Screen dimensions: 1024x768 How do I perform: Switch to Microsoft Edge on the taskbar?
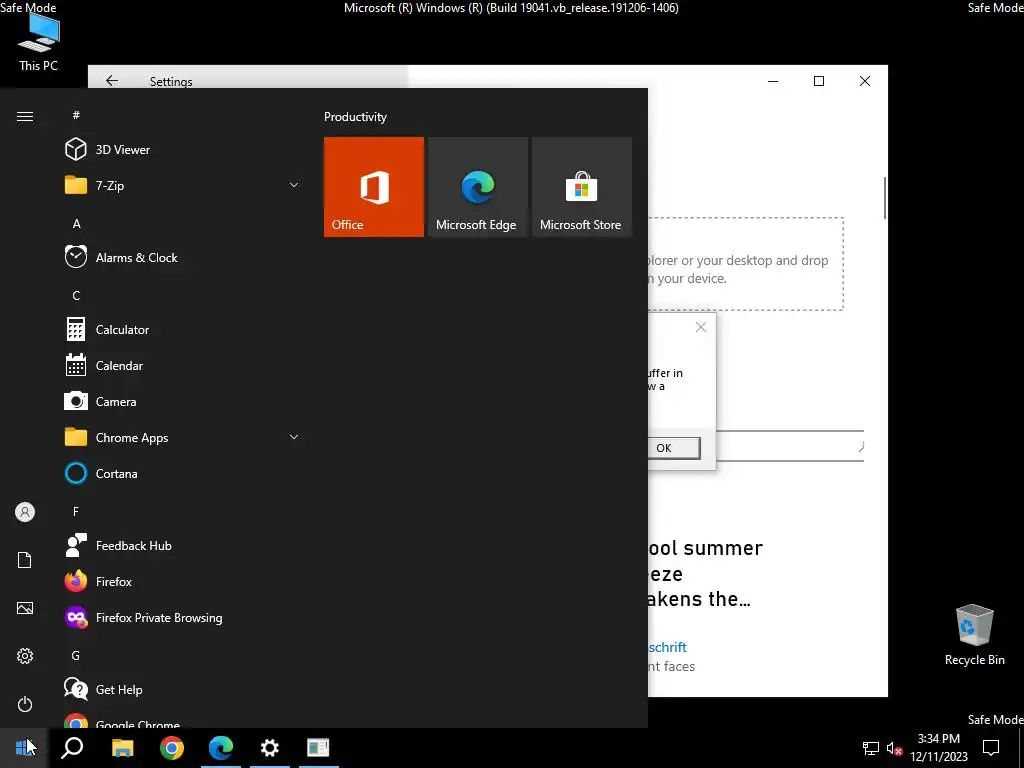pyautogui.click(x=221, y=748)
